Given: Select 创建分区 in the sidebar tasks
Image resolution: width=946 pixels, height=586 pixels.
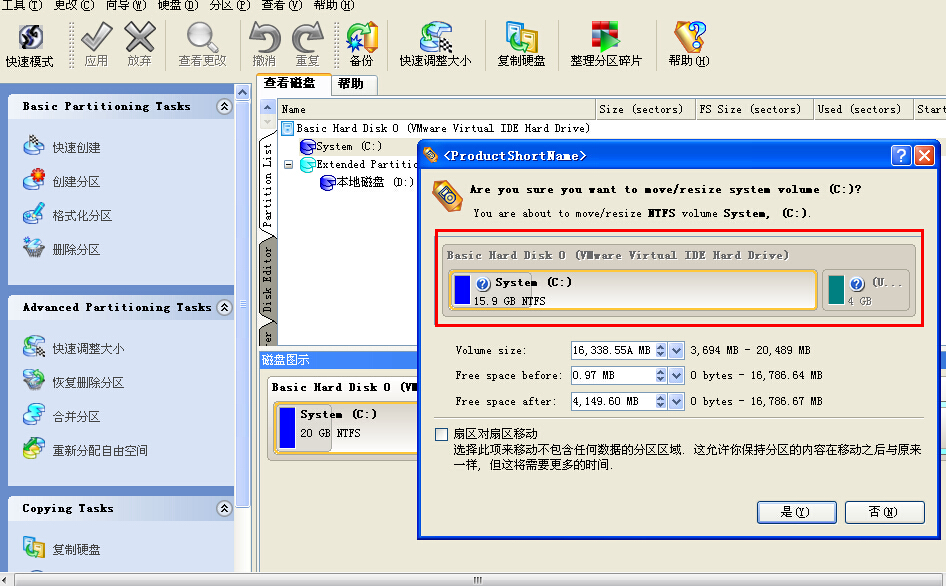Looking at the screenshot, I should pyautogui.click(x=76, y=182).
